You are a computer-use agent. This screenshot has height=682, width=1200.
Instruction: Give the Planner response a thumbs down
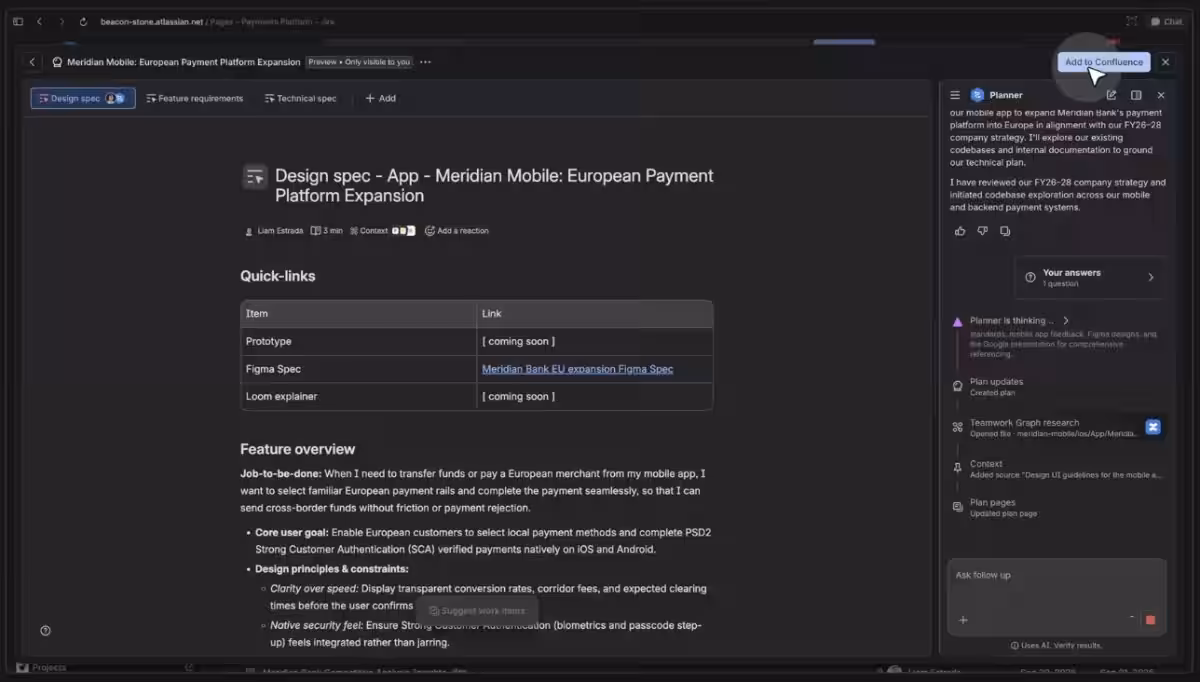[982, 231]
